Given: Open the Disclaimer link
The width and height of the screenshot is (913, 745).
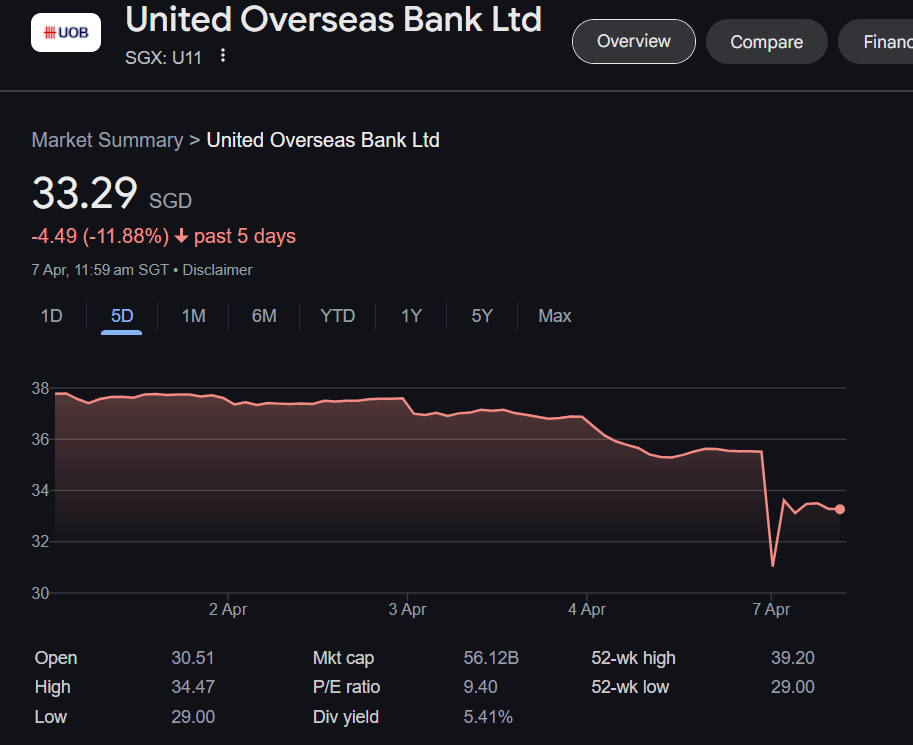Looking at the screenshot, I should tap(217, 270).
